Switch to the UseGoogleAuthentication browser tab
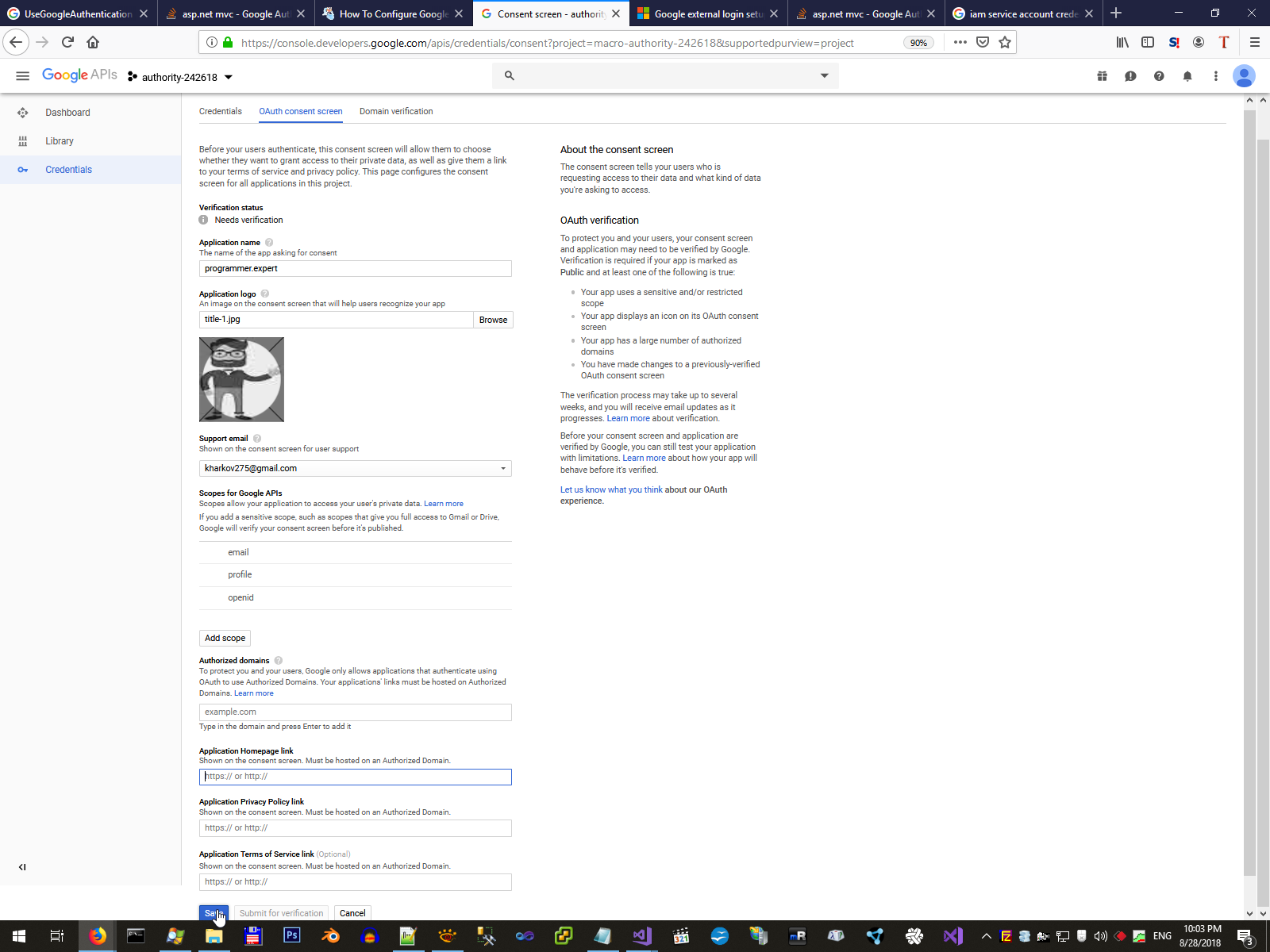The width and height of the screenshot is (1270, 952). click(x=78, y=13)
